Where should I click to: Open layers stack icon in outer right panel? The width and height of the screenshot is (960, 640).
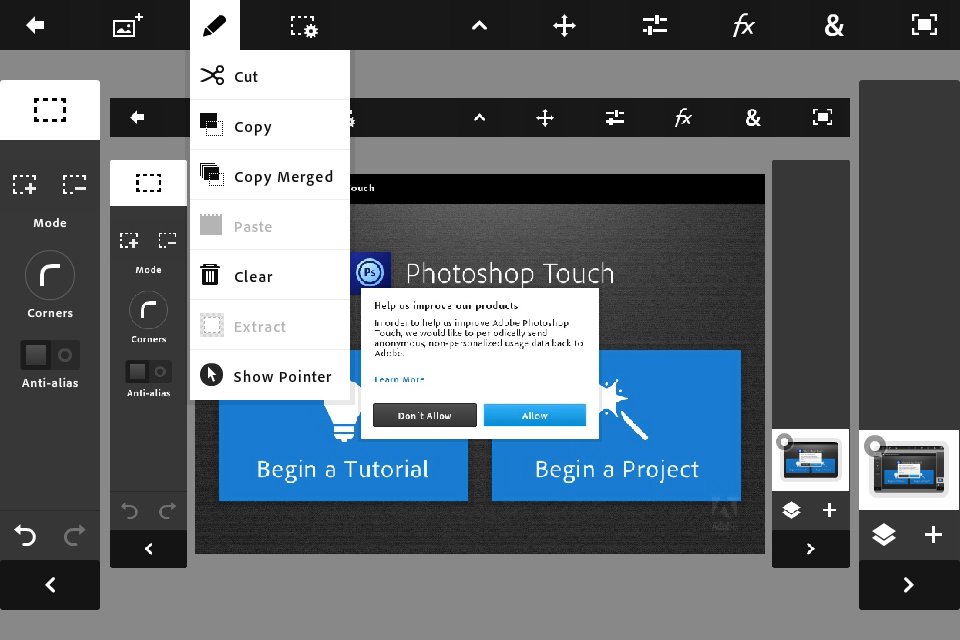point(883,535)
